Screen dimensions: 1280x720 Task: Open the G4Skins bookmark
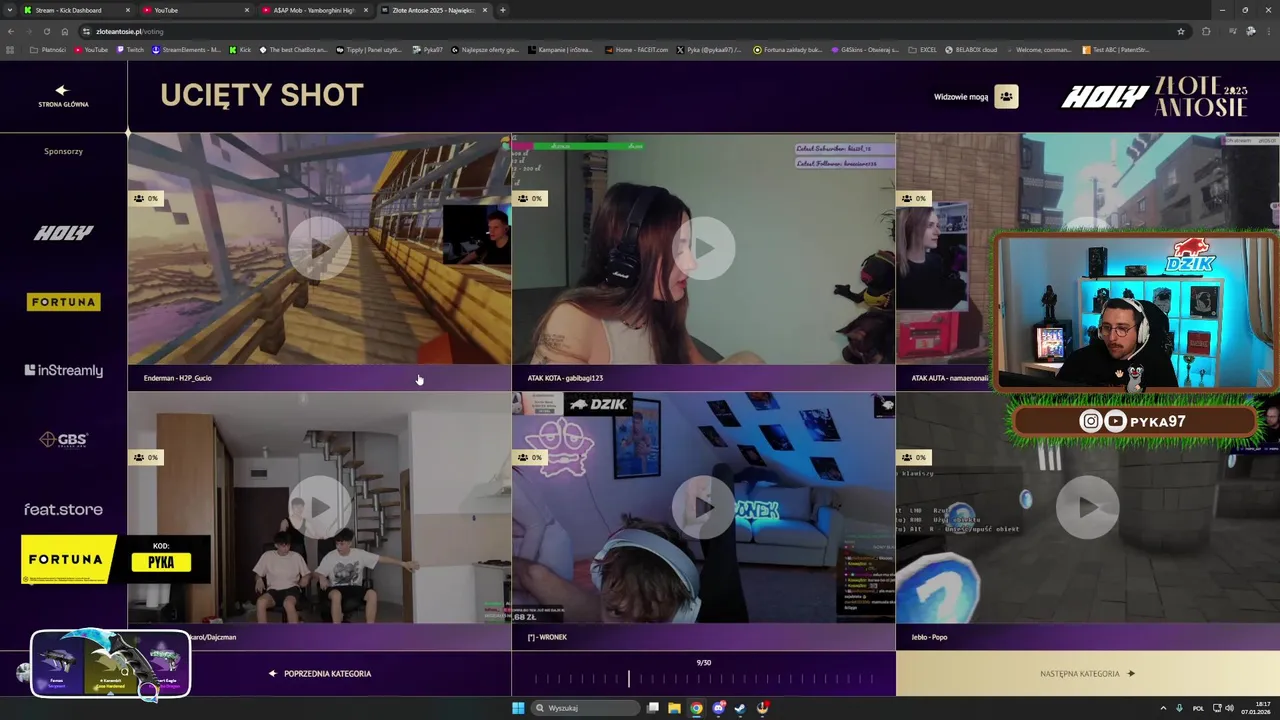tap(866, 49)
